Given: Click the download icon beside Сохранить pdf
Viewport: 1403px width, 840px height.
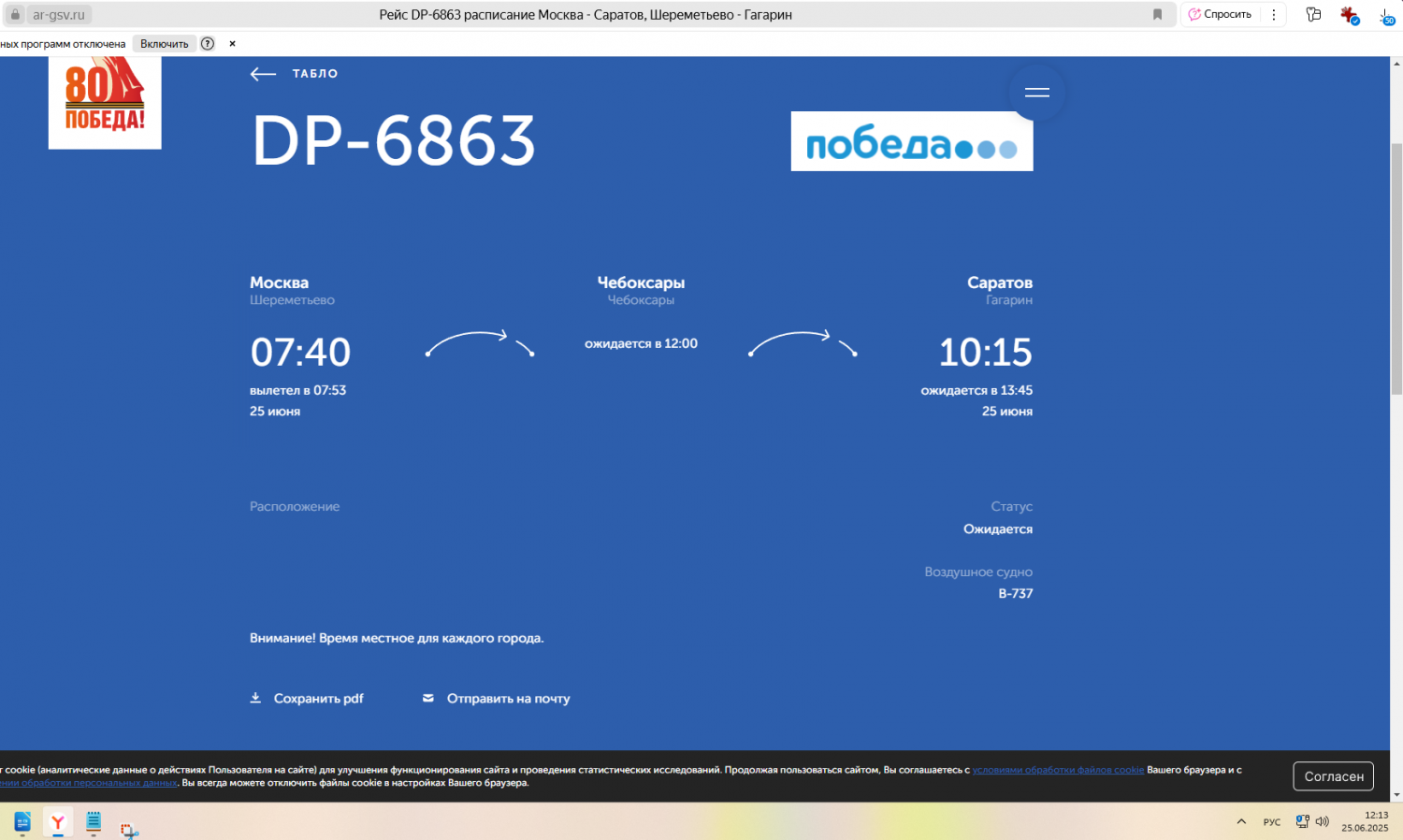Looking at the screenshot, I should coord(255,698).
